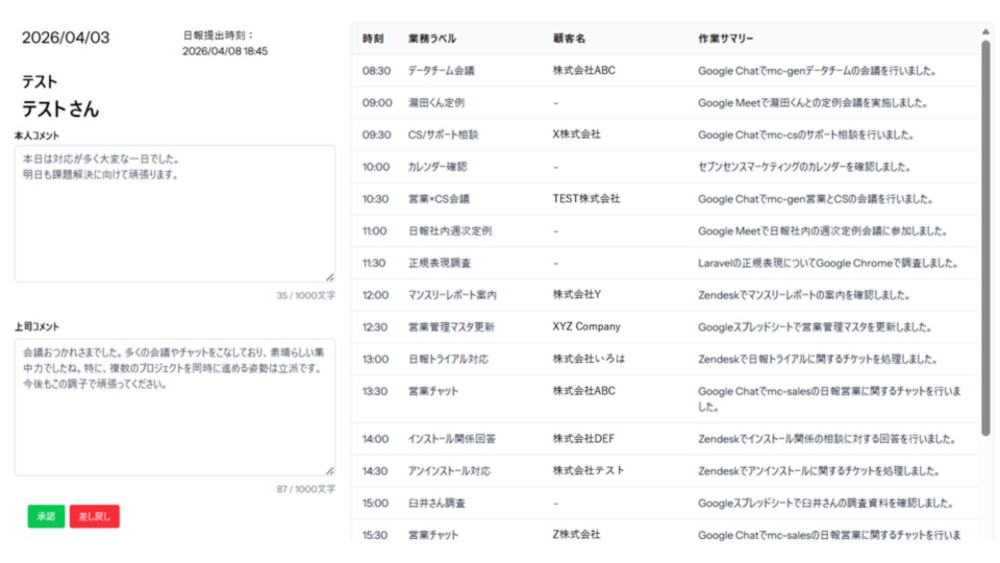This screenshot has width=1000, height=563.
Task: Click the 15:00 time cell
Action: point(375,503)
